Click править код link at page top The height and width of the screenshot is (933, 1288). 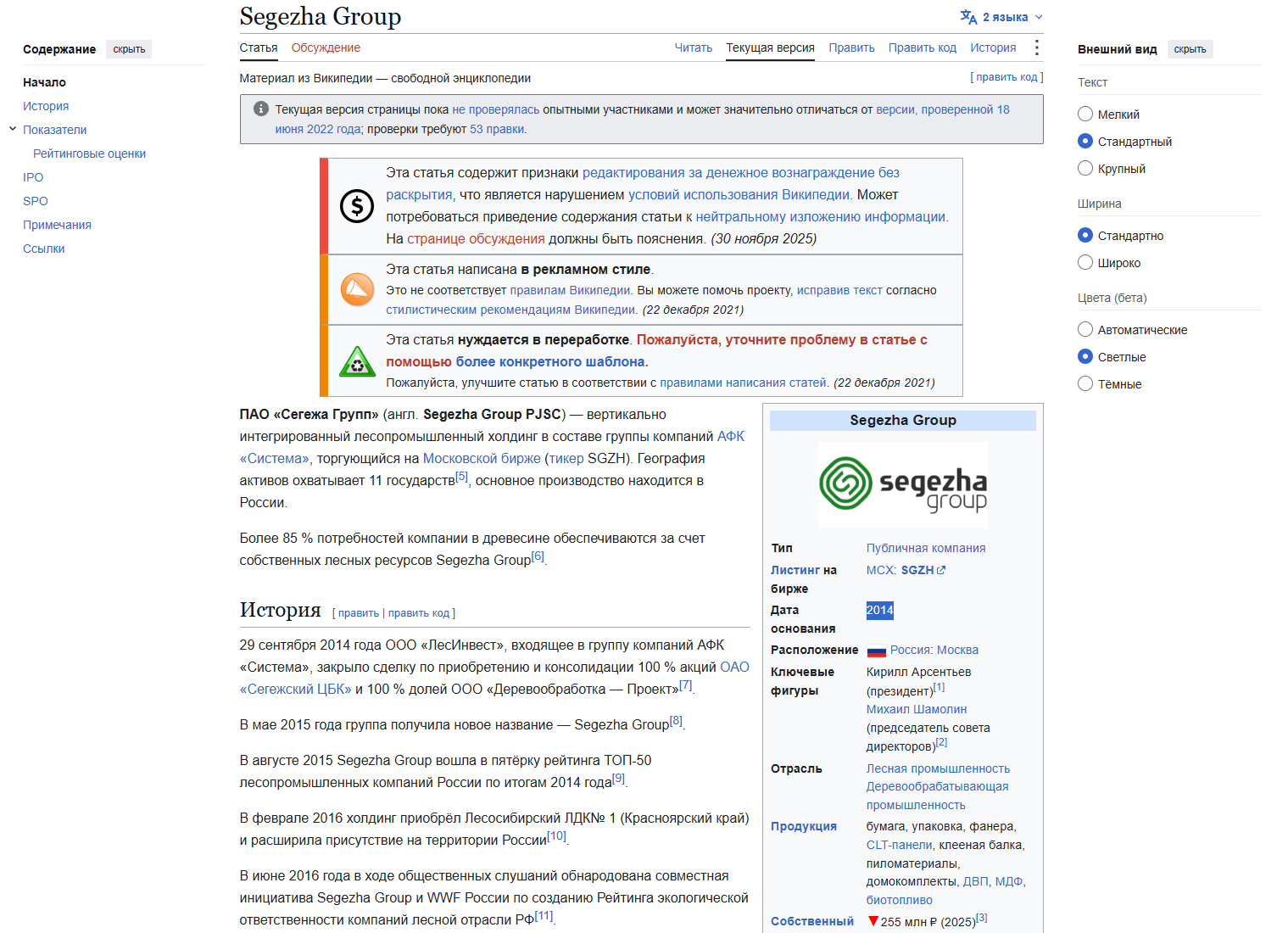1006,77
